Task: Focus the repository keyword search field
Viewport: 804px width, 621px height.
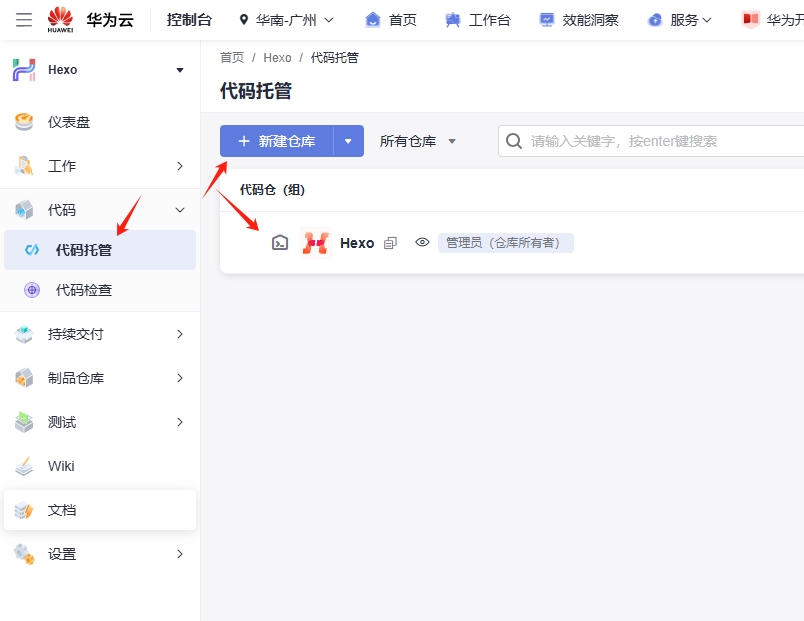Action: click(x=660, y=141)
